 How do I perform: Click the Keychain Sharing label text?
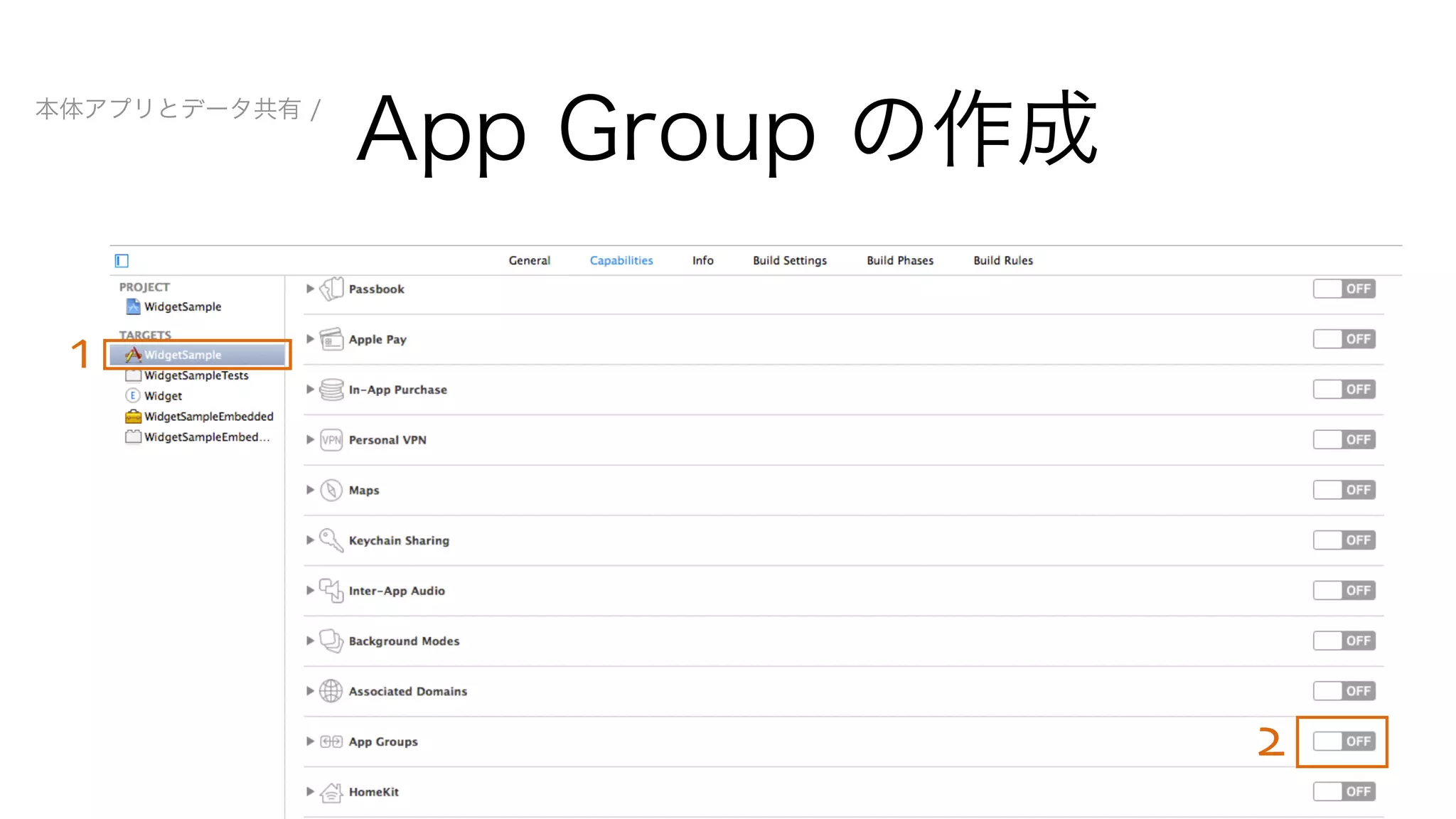(399, 541)
